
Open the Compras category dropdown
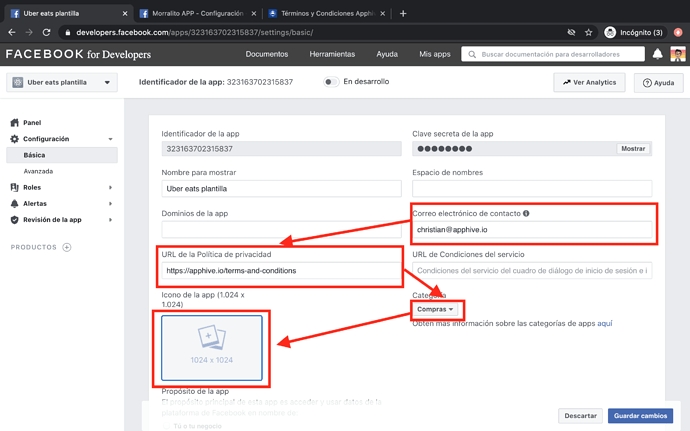[x=435, y=309]
